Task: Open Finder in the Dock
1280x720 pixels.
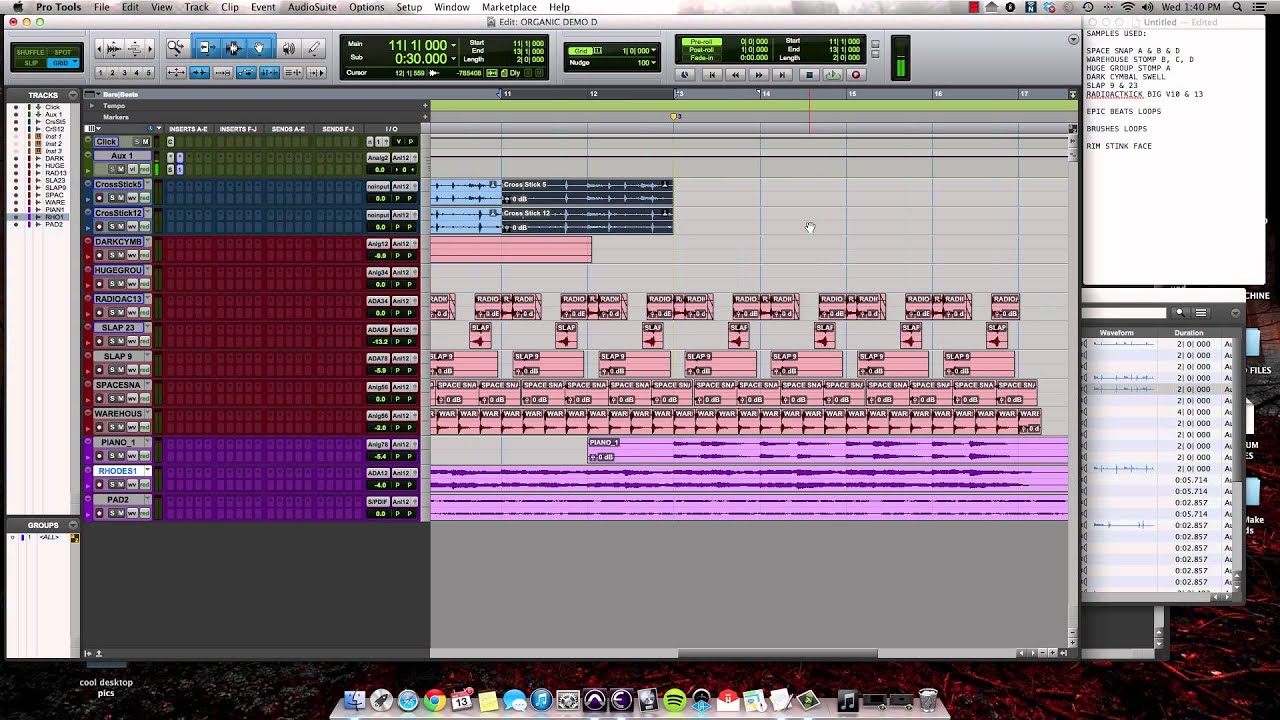Action: (354, 702)
